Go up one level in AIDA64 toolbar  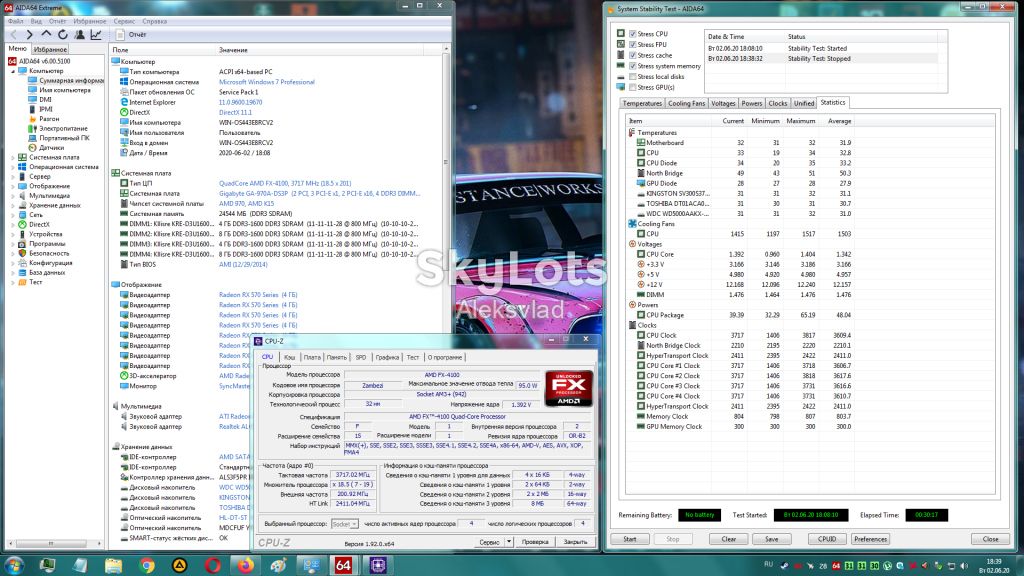[46, 35]
